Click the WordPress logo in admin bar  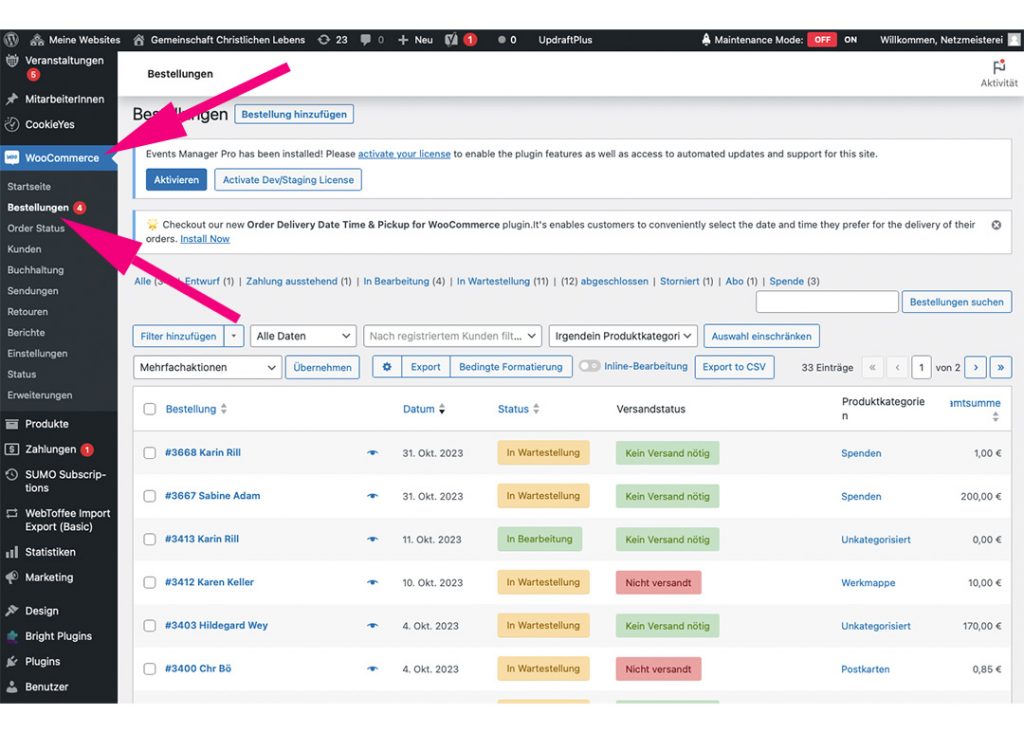pyautogui.click(x=11, y=40)
